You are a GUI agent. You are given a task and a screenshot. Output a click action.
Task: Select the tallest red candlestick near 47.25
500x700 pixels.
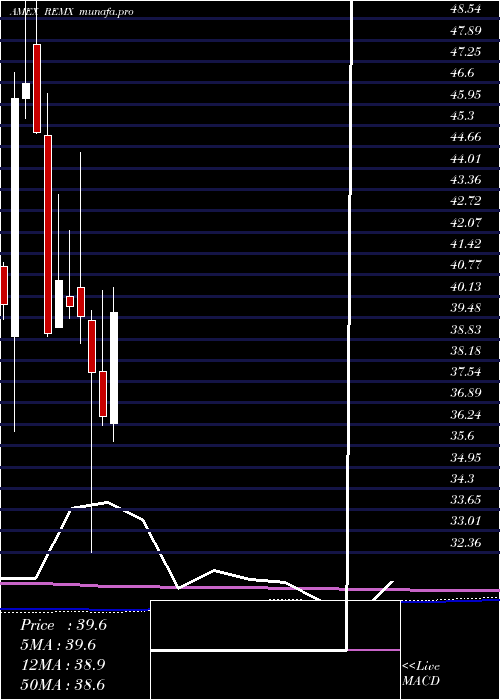(x=37, y=88)
